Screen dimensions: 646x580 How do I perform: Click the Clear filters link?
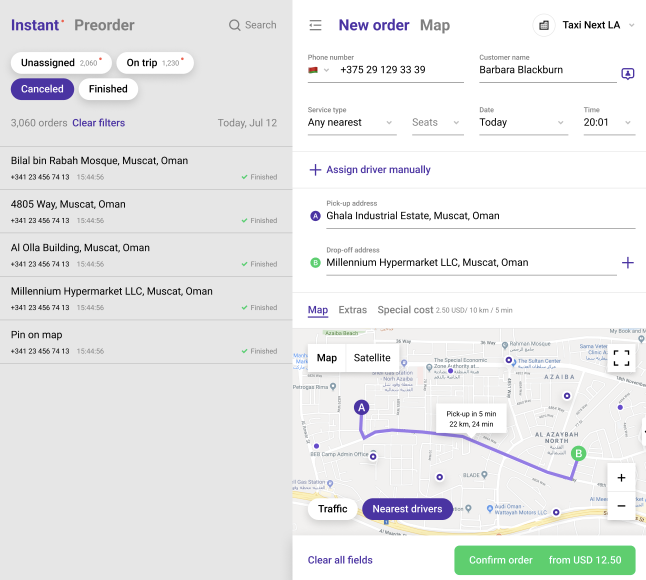click(x=99, y=123)
